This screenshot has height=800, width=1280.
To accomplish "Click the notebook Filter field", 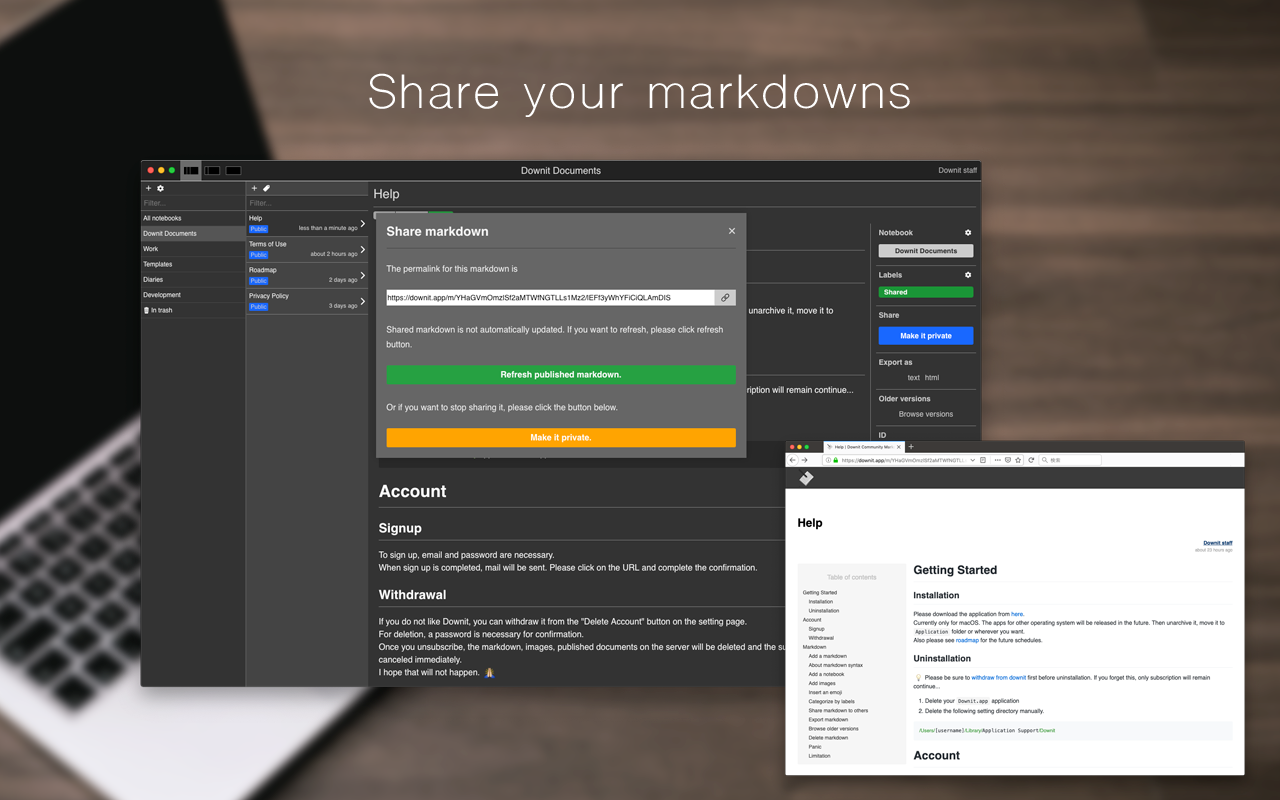I will pyautogui.click(x=193, y=203).
